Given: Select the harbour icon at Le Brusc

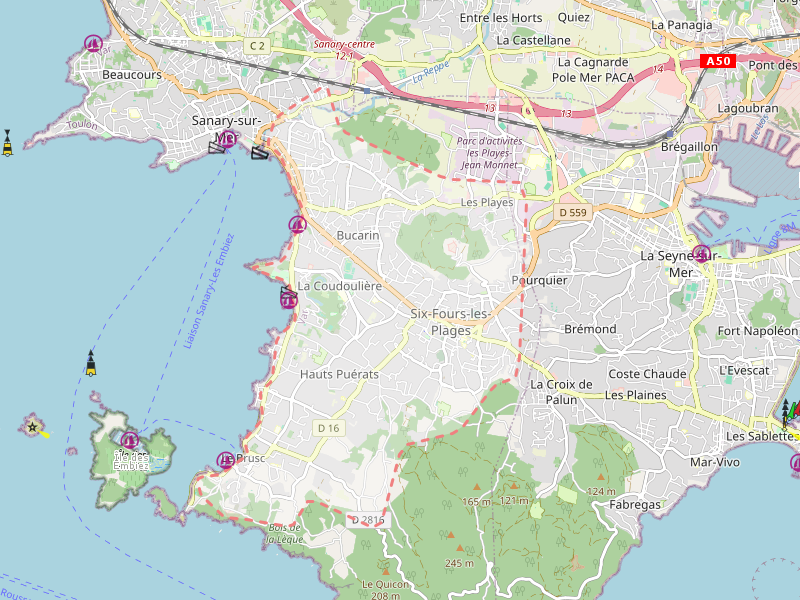Looking at the screenshot, I should coord(226,460).
